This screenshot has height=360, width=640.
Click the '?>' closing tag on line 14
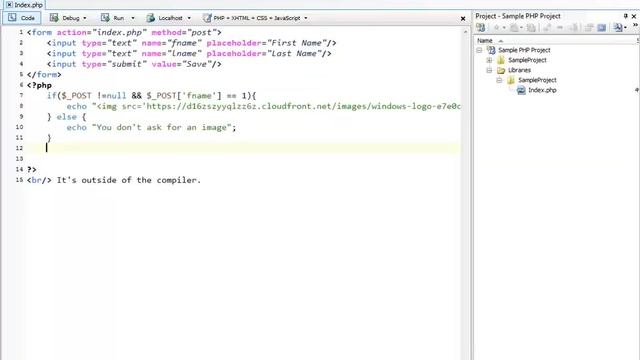pos(31,169)
